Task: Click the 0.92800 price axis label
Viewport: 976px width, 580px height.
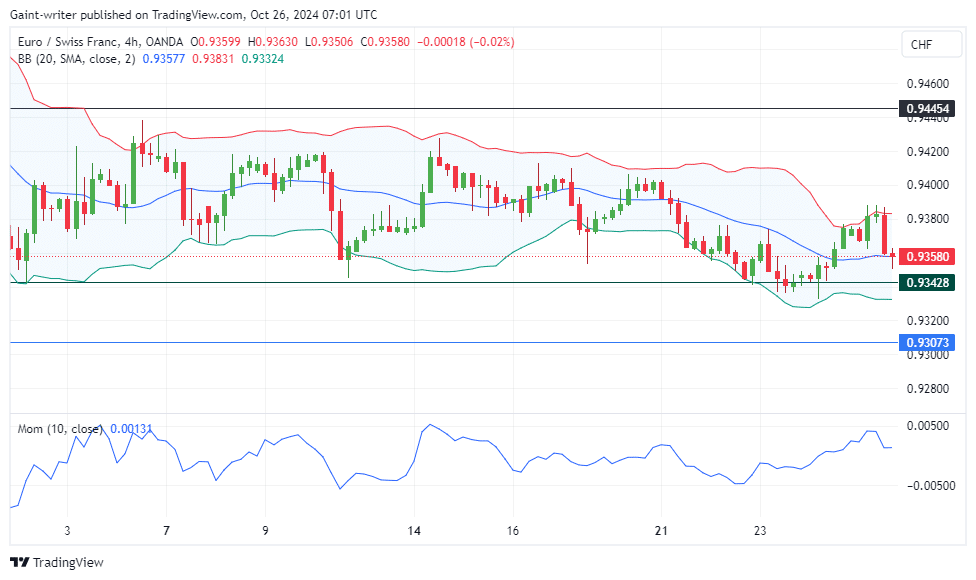Action: 927,388
